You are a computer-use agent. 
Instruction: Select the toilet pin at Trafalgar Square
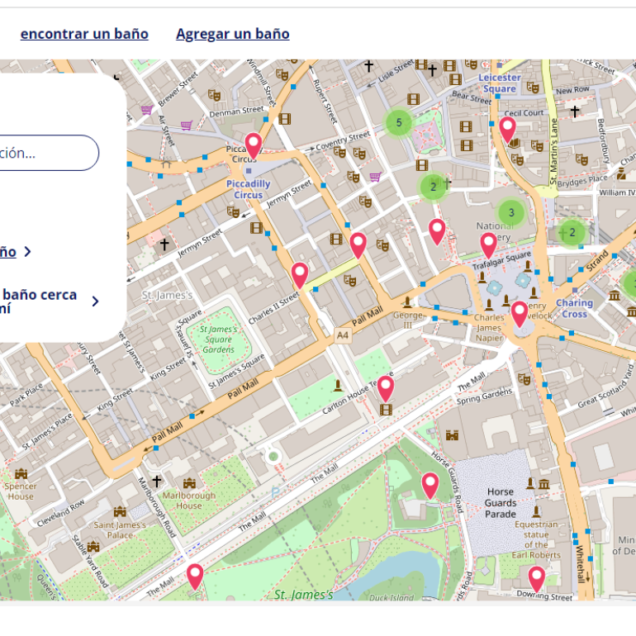pos(488,244)
